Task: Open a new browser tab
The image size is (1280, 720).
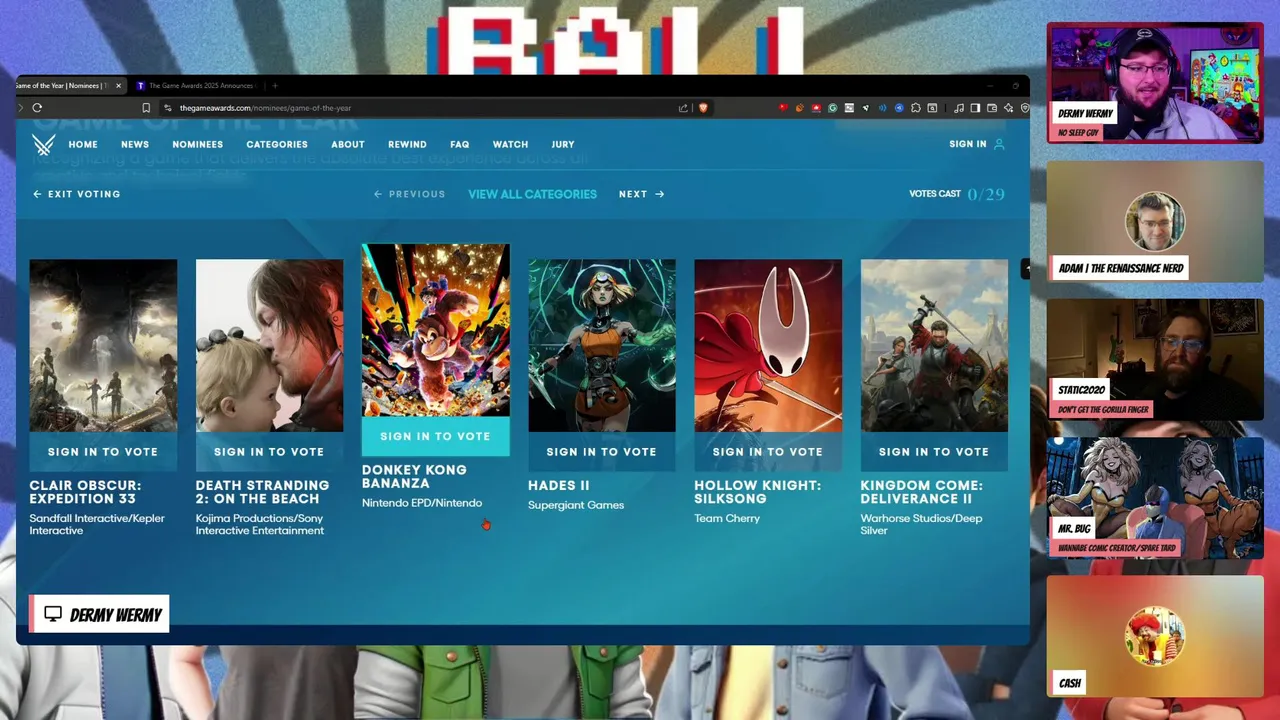Action: coord(275,86)
